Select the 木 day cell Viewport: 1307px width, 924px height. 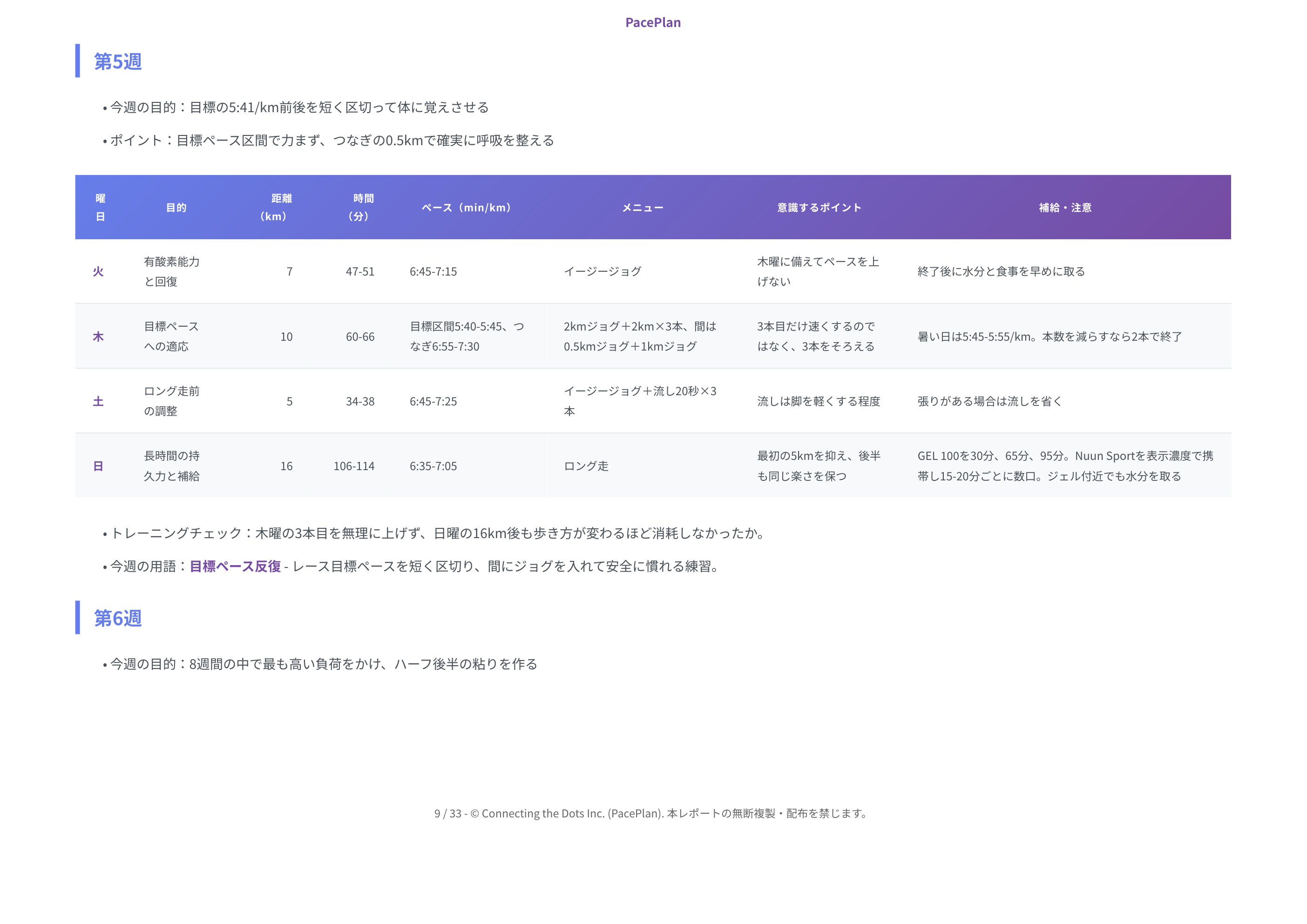(98, 336)
